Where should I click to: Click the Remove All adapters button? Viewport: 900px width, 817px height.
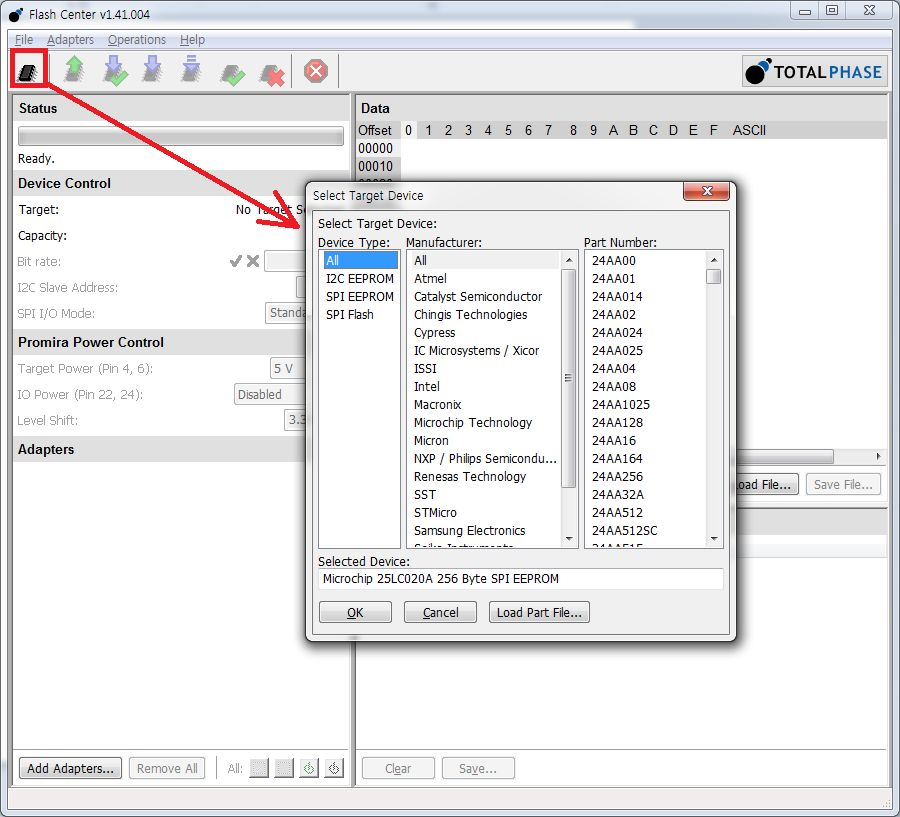(167, 768)
